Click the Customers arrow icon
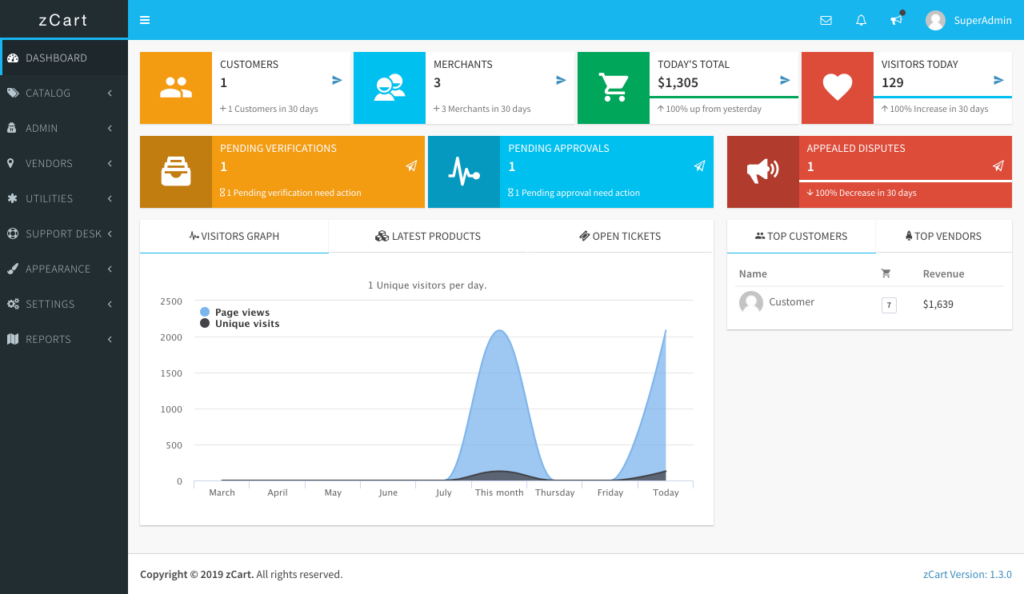The image size is (1024, 594). click(337, 80)
